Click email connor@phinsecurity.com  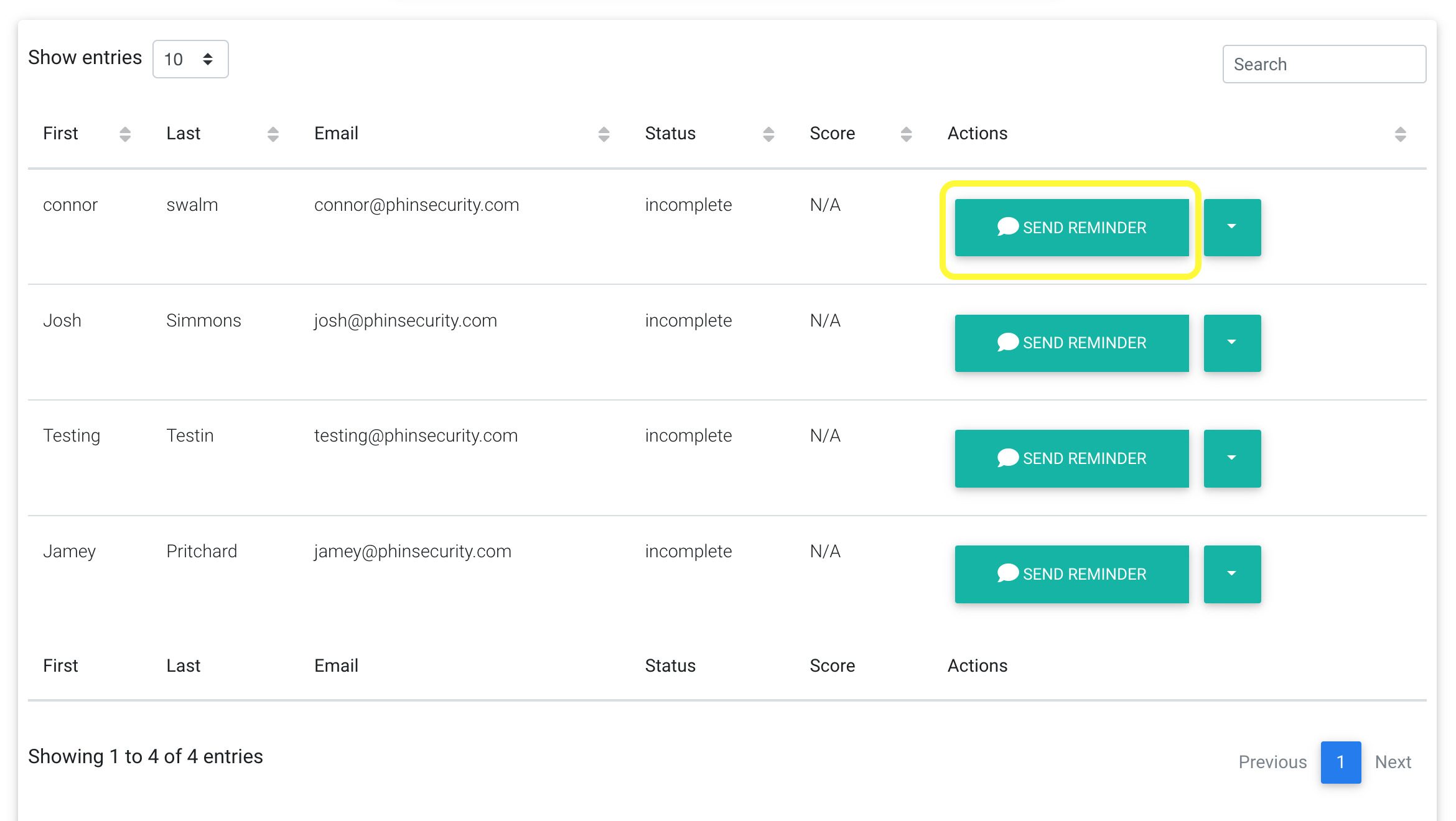tap(416, 205)
